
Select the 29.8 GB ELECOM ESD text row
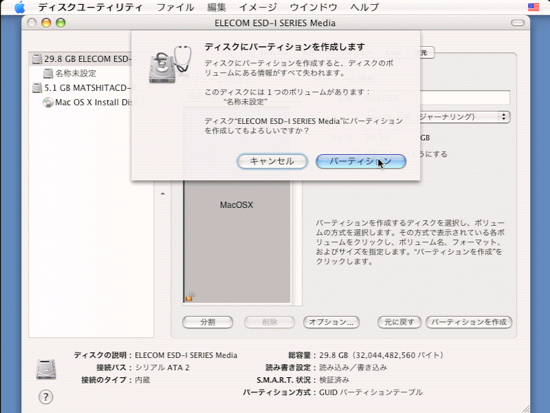(x=88, y=59)
